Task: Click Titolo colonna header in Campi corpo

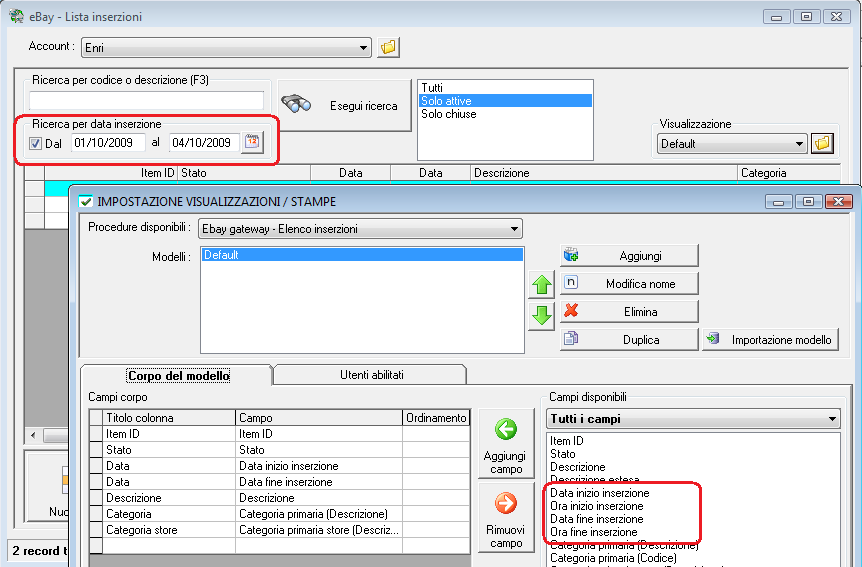Action: 169,418
